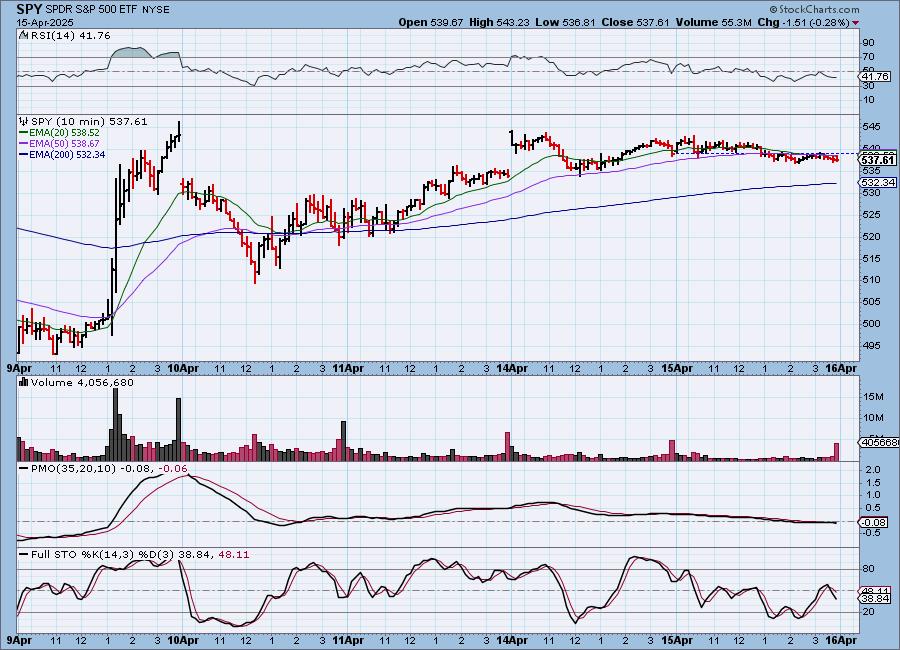This screenshot has width=900, height=650.
Task: Click the price bars icon beside SPY (10 min)
Action: pyautogui.click(x=24, y=121)
